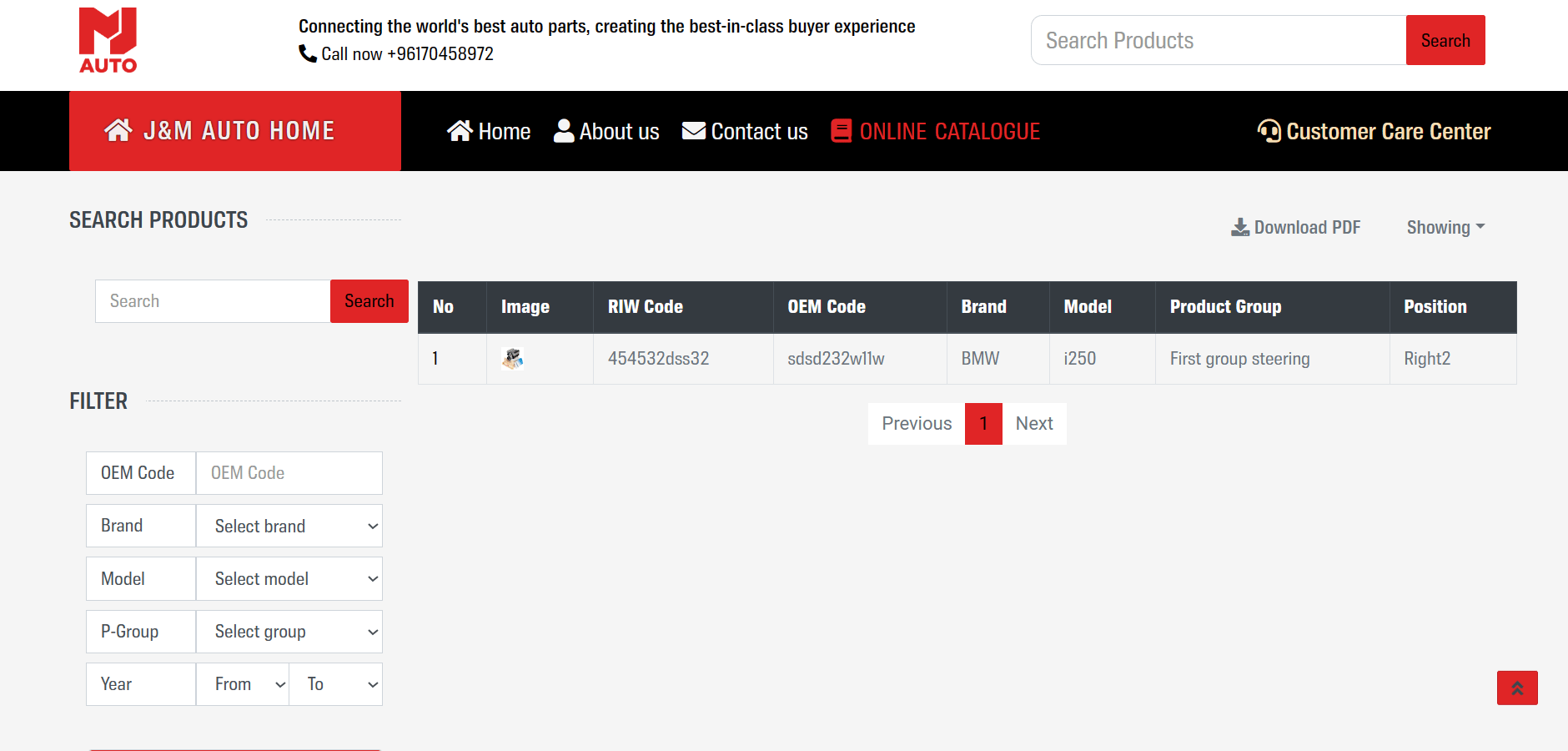The image size is (1568, 751).
Task: Click the phone icon beside Call now
Action: pyautogui.click(x=307, y=53)
